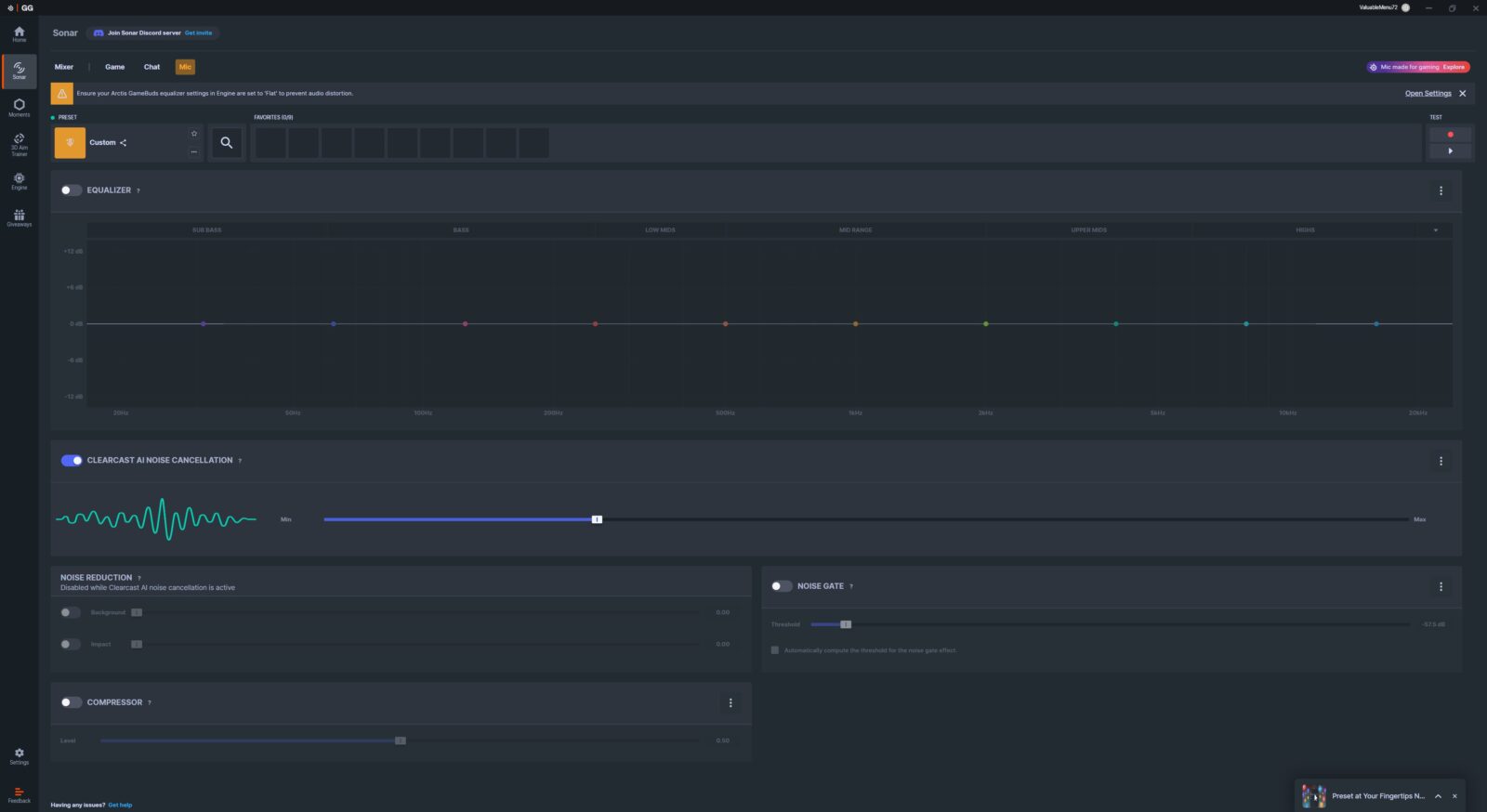Image resolution: width=1487 pixels, height=812 pixels.
Task: Switch to the Game tab
Action: pyautogui.click(x=114, y=67)
